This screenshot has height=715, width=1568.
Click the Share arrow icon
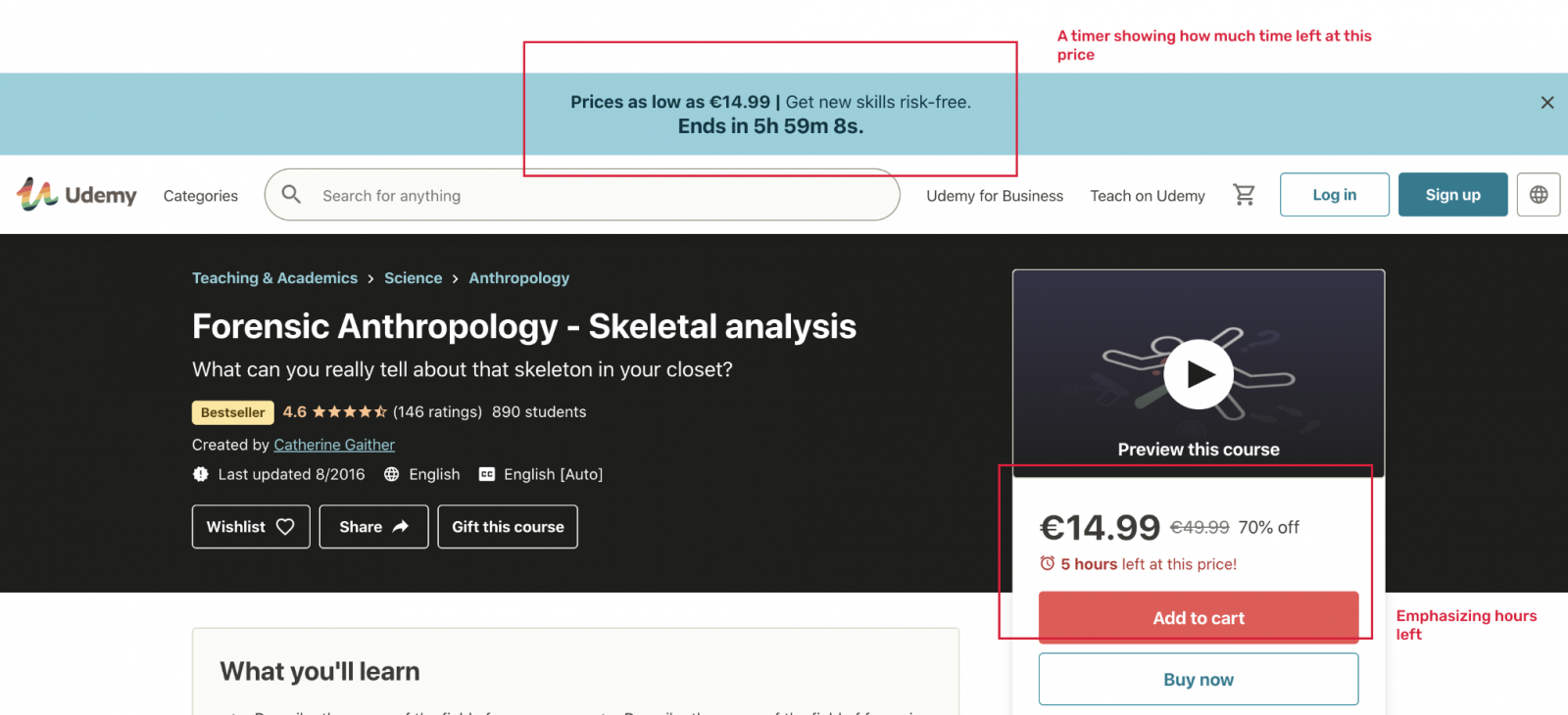pos(400,526)
